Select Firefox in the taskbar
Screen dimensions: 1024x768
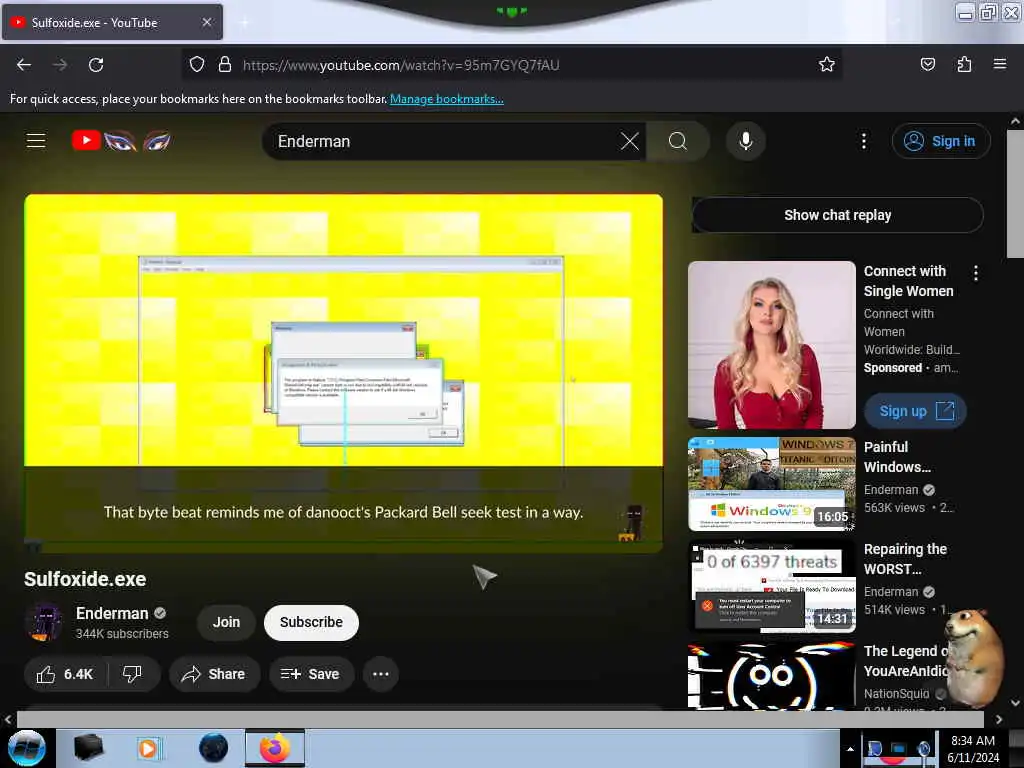tap(275, 748)
